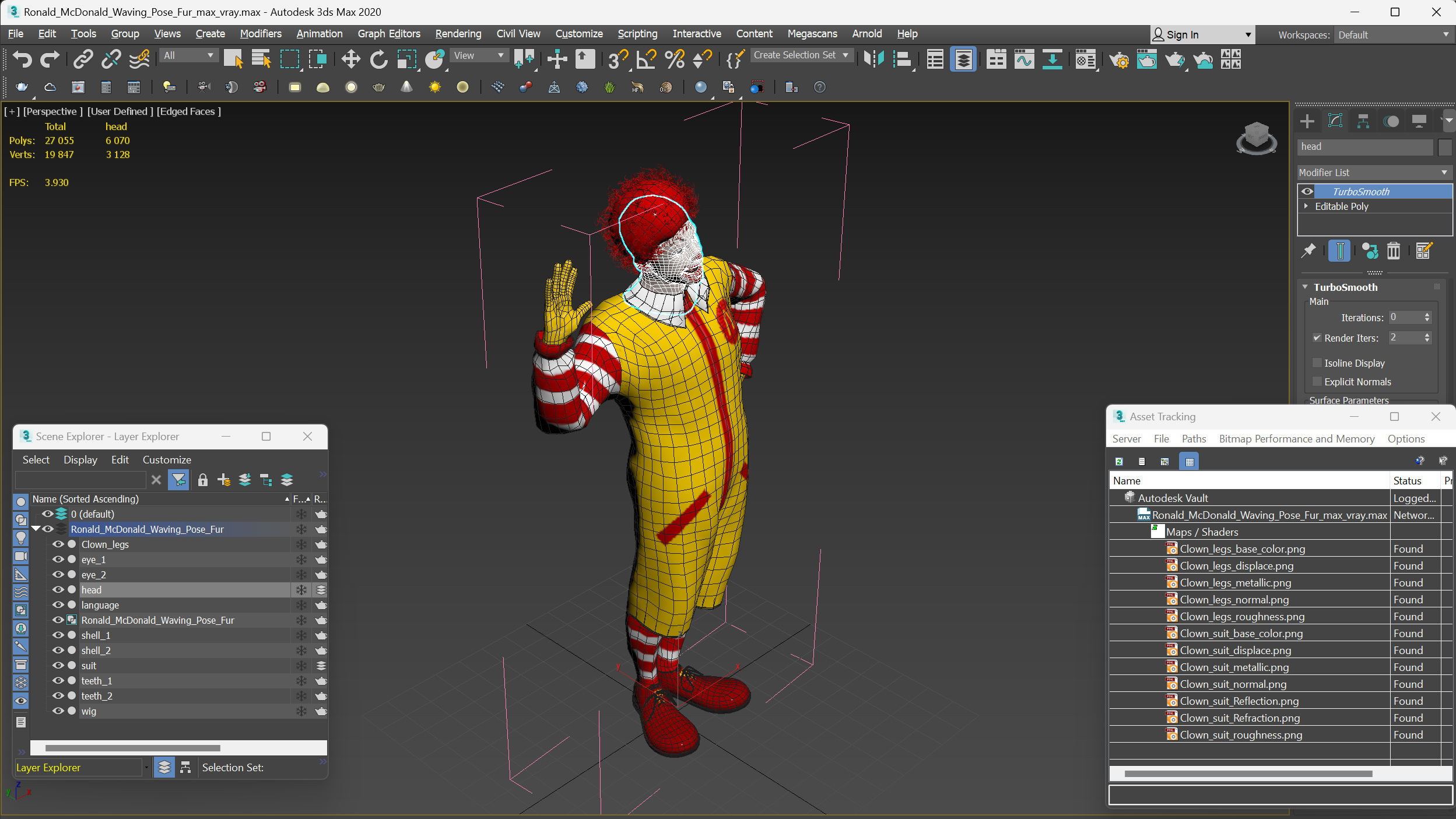Viewport: 1456px width, 819px height.
Task: Toggle the Percent Snap icon
Action: point(674,59)
